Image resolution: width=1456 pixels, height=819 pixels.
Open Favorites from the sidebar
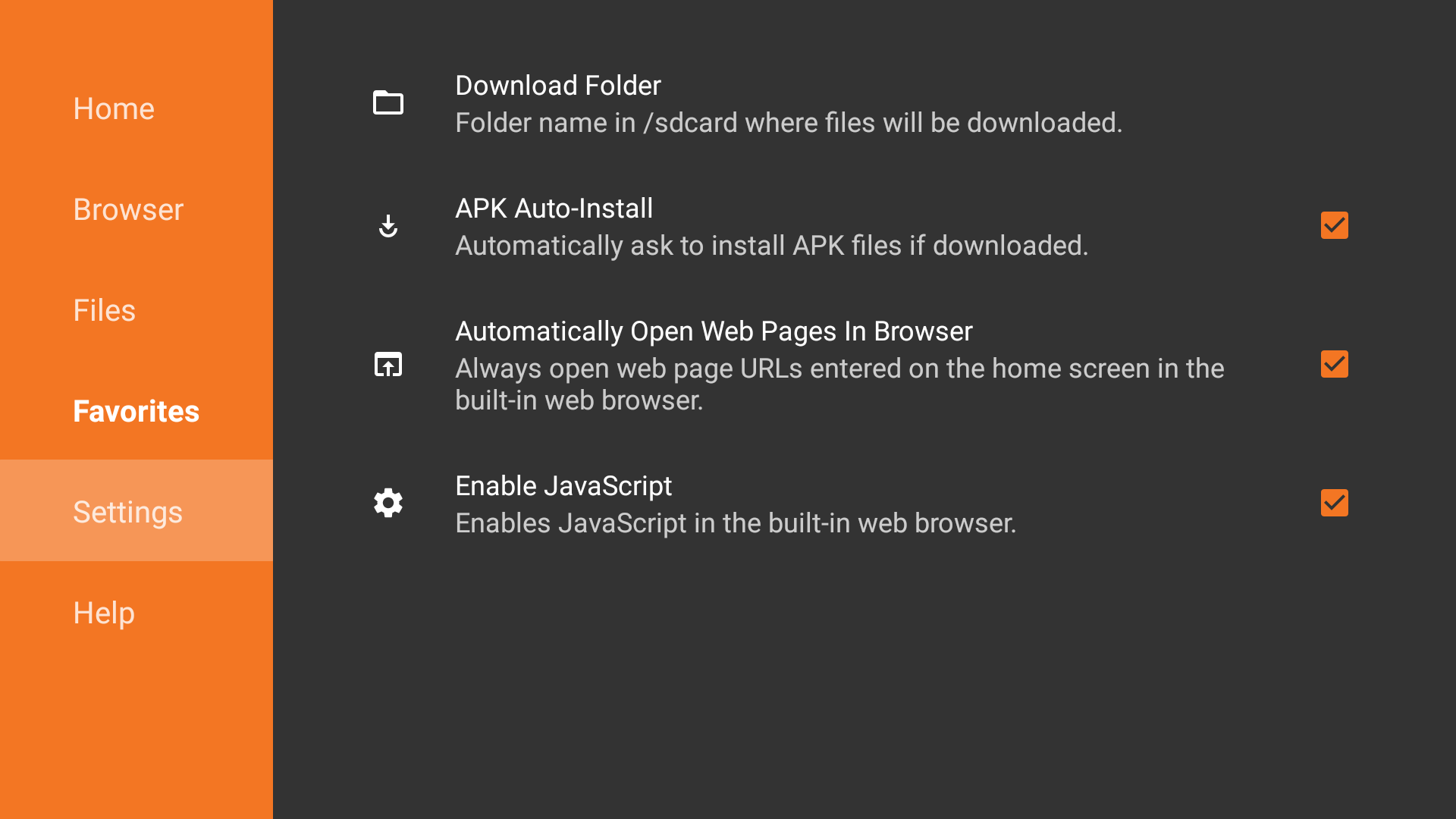[x=136, y=411]
